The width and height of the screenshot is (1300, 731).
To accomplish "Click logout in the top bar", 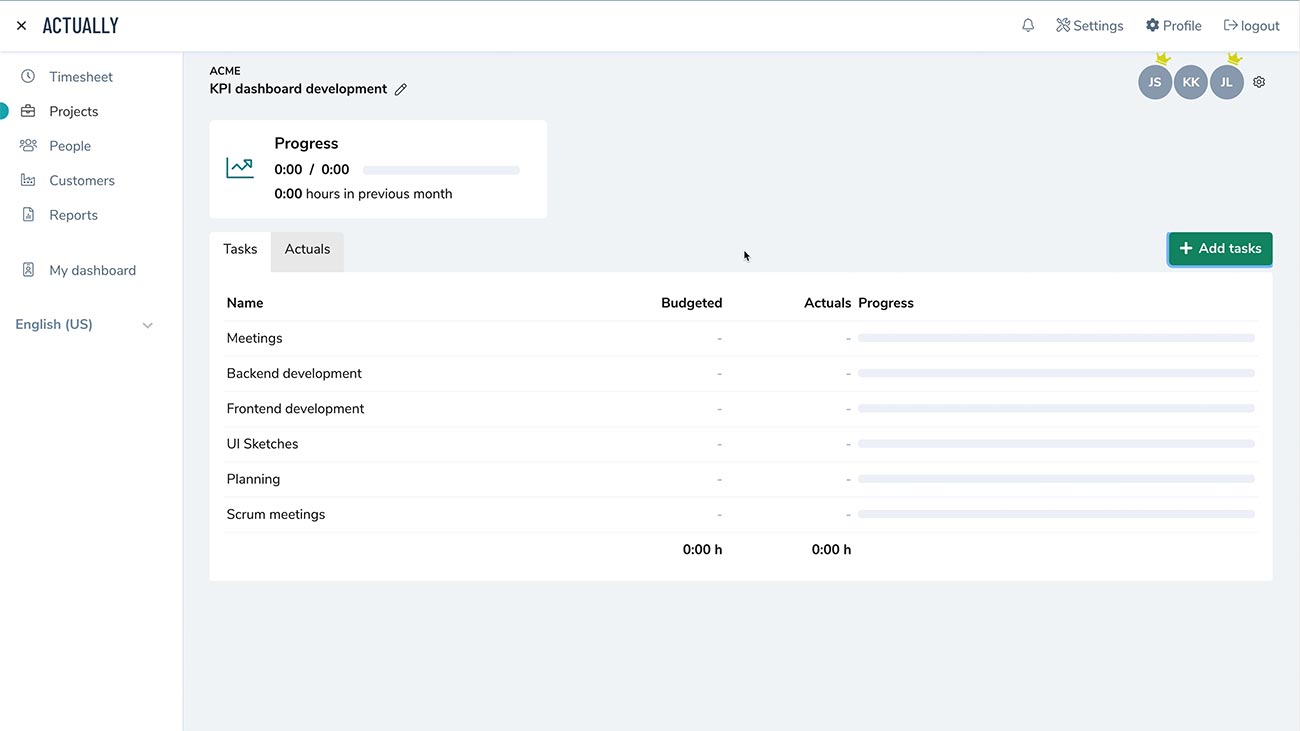I will (1252, 24).
